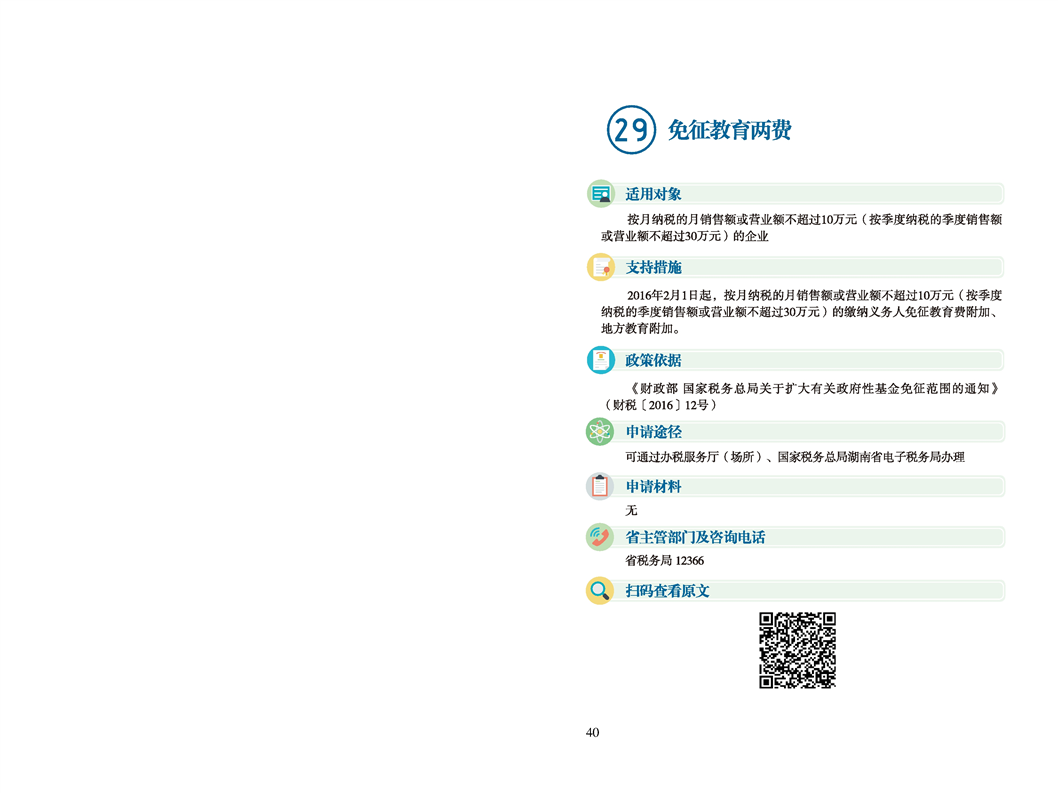Click the circled number 29 badge
This screenshot has height=793, width=1058.
631,130
